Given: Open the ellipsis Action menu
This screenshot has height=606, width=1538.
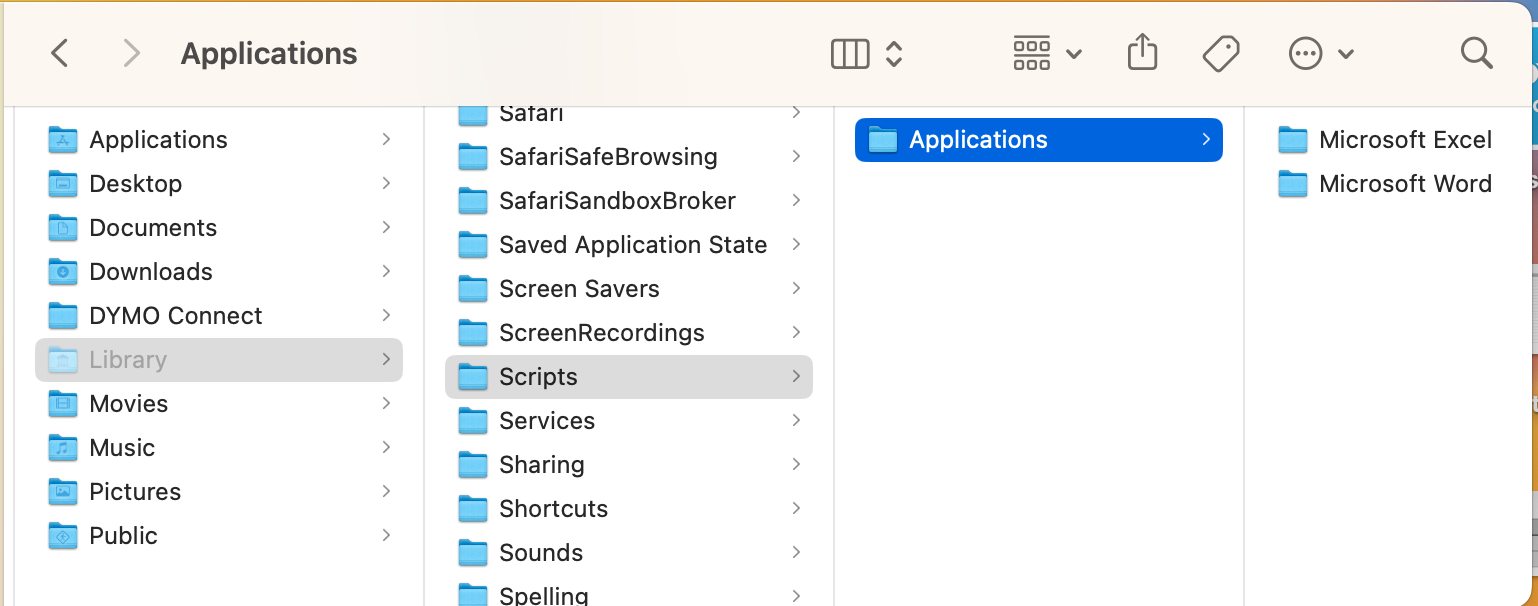Looking at the screenshot, I should 1306,54.
